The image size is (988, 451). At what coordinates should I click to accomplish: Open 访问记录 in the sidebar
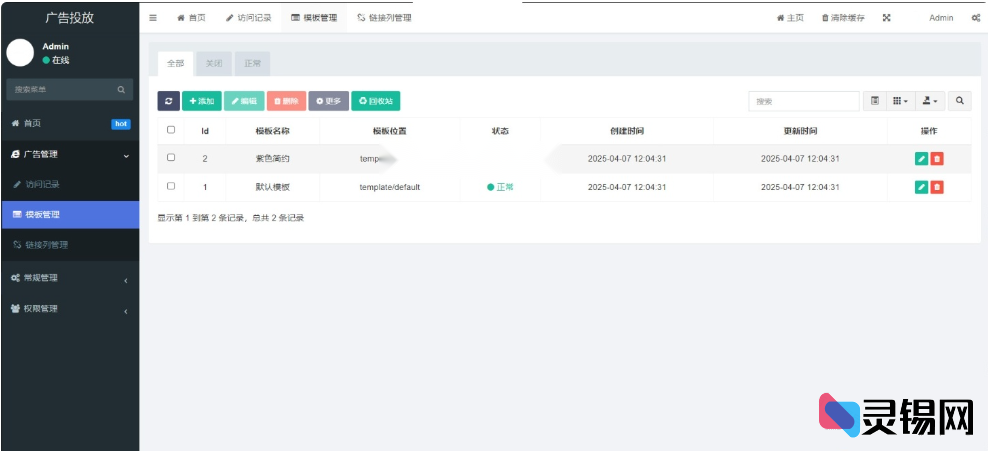click(x=69, y=185)
